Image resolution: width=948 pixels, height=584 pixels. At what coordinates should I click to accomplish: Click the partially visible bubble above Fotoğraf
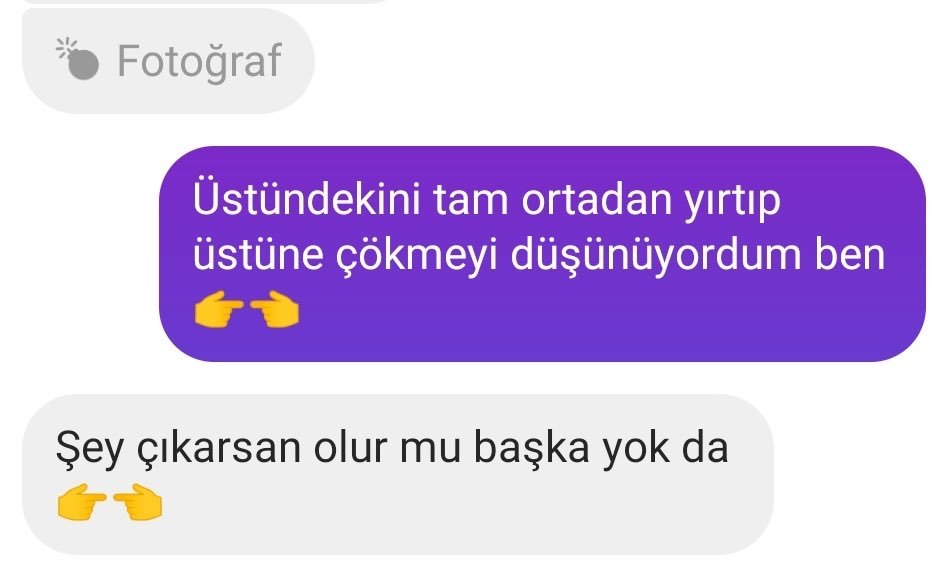(209, 2)
